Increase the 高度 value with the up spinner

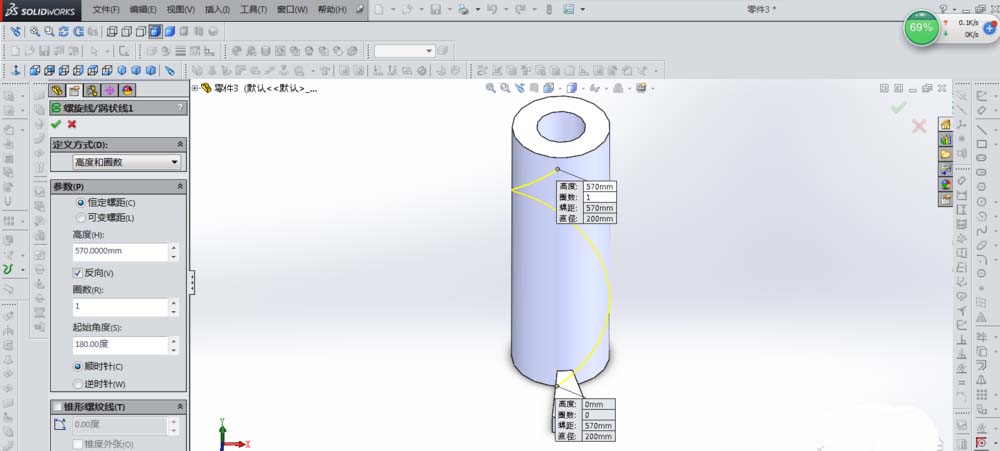tap(173, 247)
